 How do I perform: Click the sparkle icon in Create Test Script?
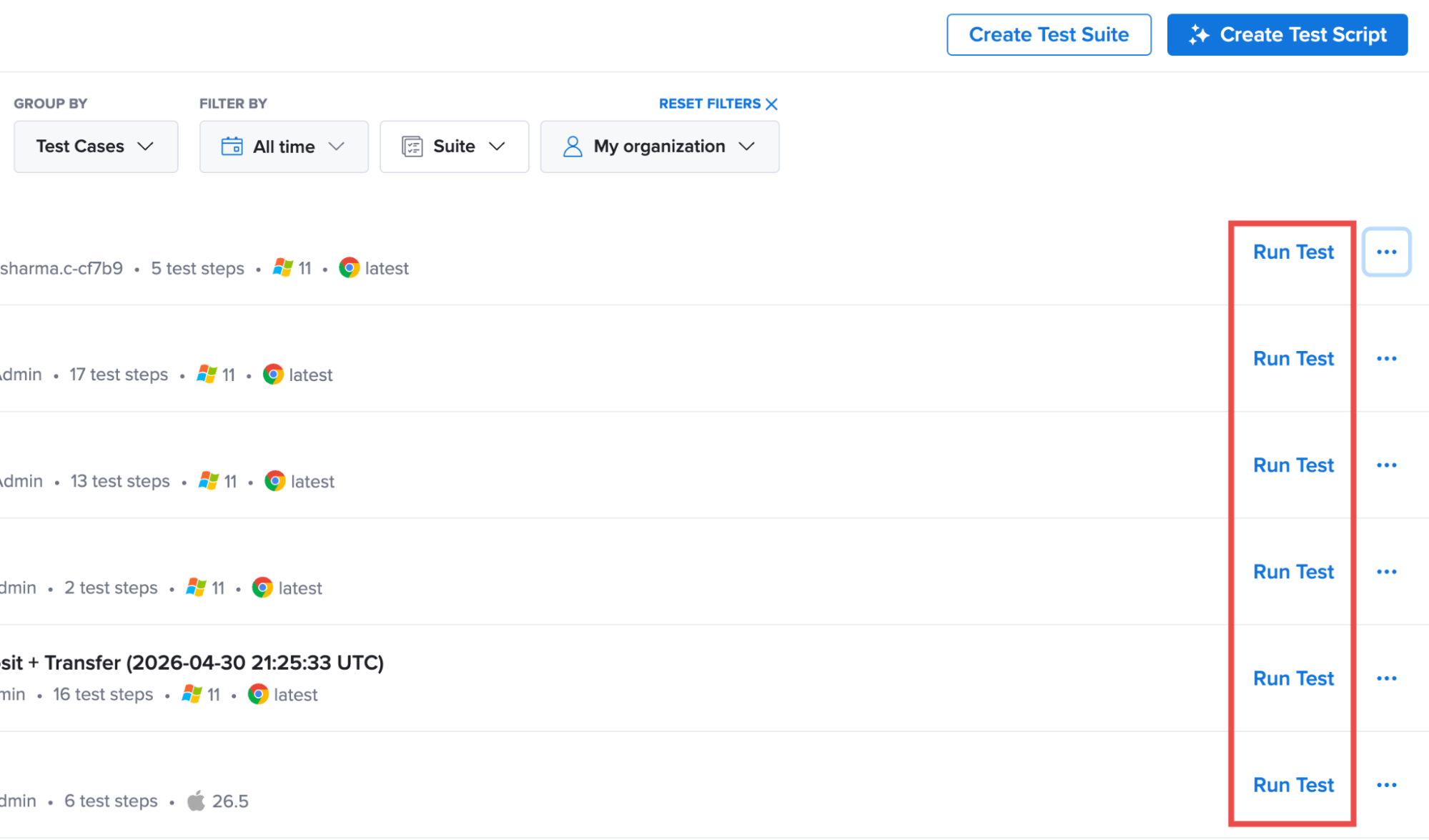tap(1199, 34)
